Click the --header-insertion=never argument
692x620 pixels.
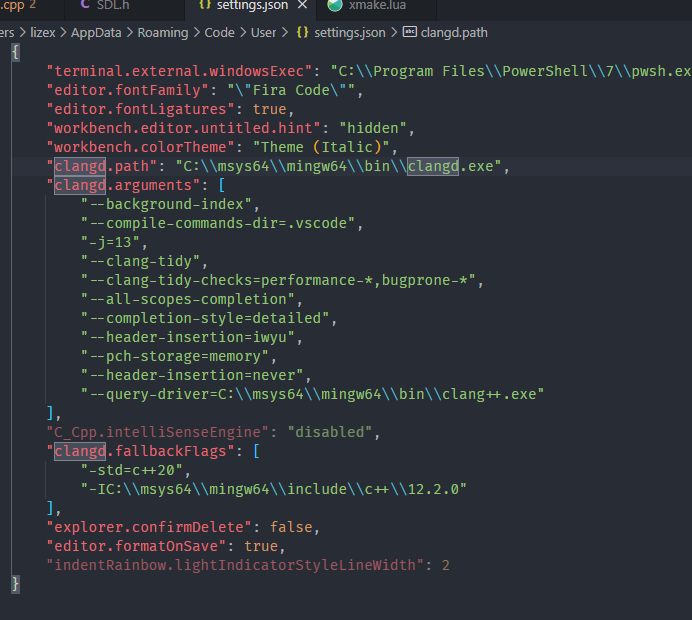pos(192,375)
